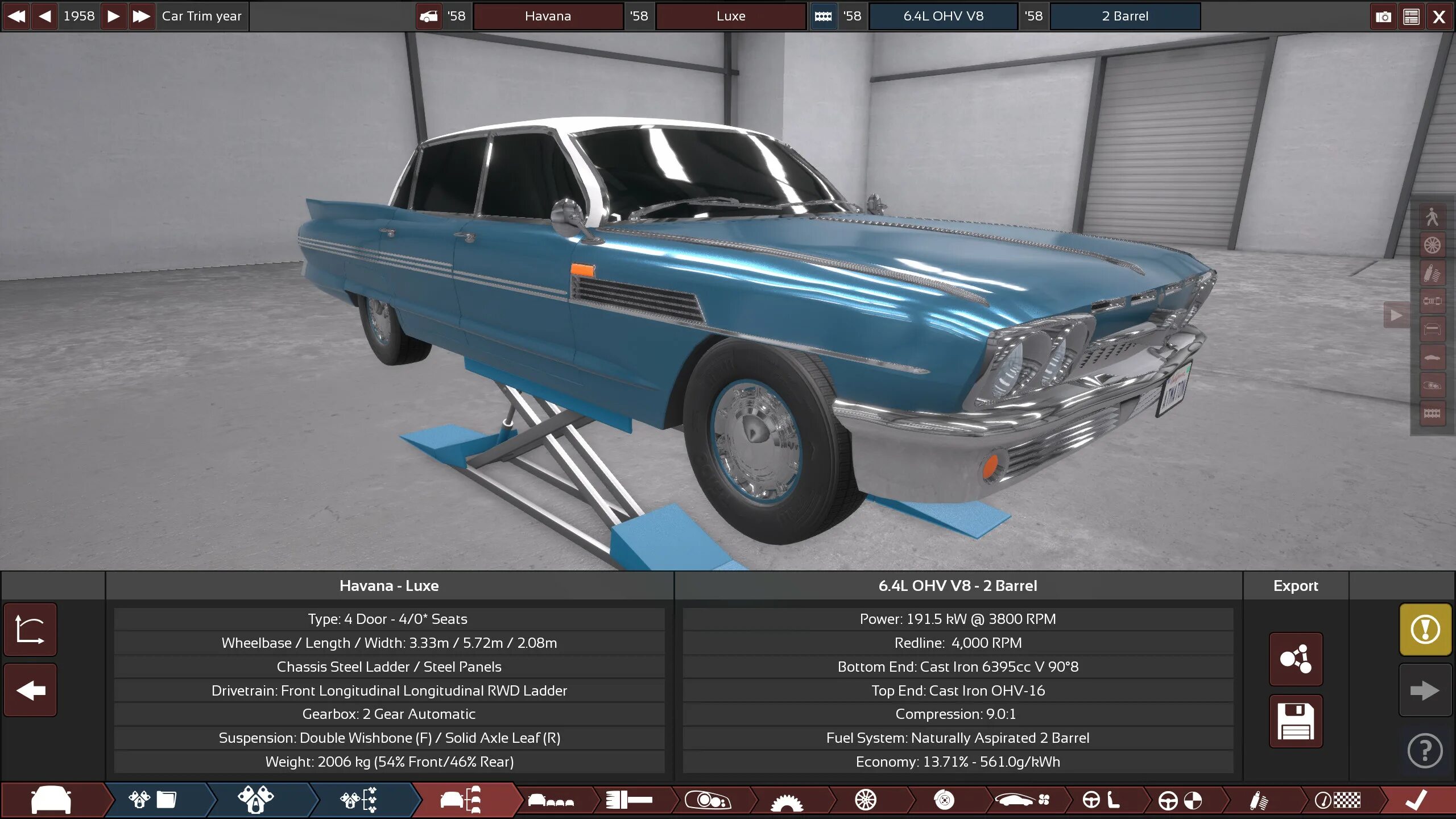The width and height of the screenshot is (1456, 819).
Task: Toggle engine block visibility in side panel
Action: click(1432, 413)
